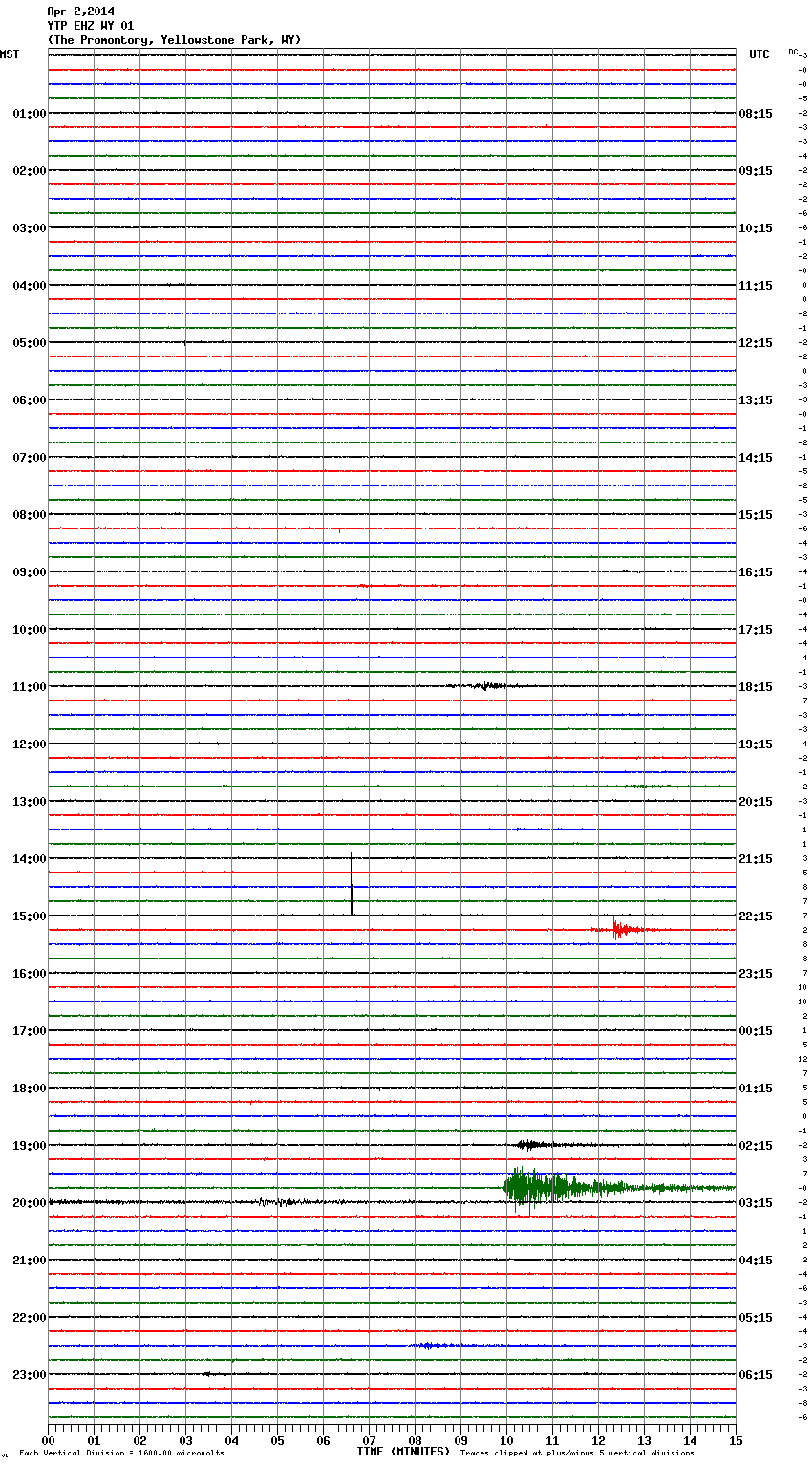This screenshot has height=1466, width=812.
Task: Click the 16:15 UTC label
Action: point(756,572)
